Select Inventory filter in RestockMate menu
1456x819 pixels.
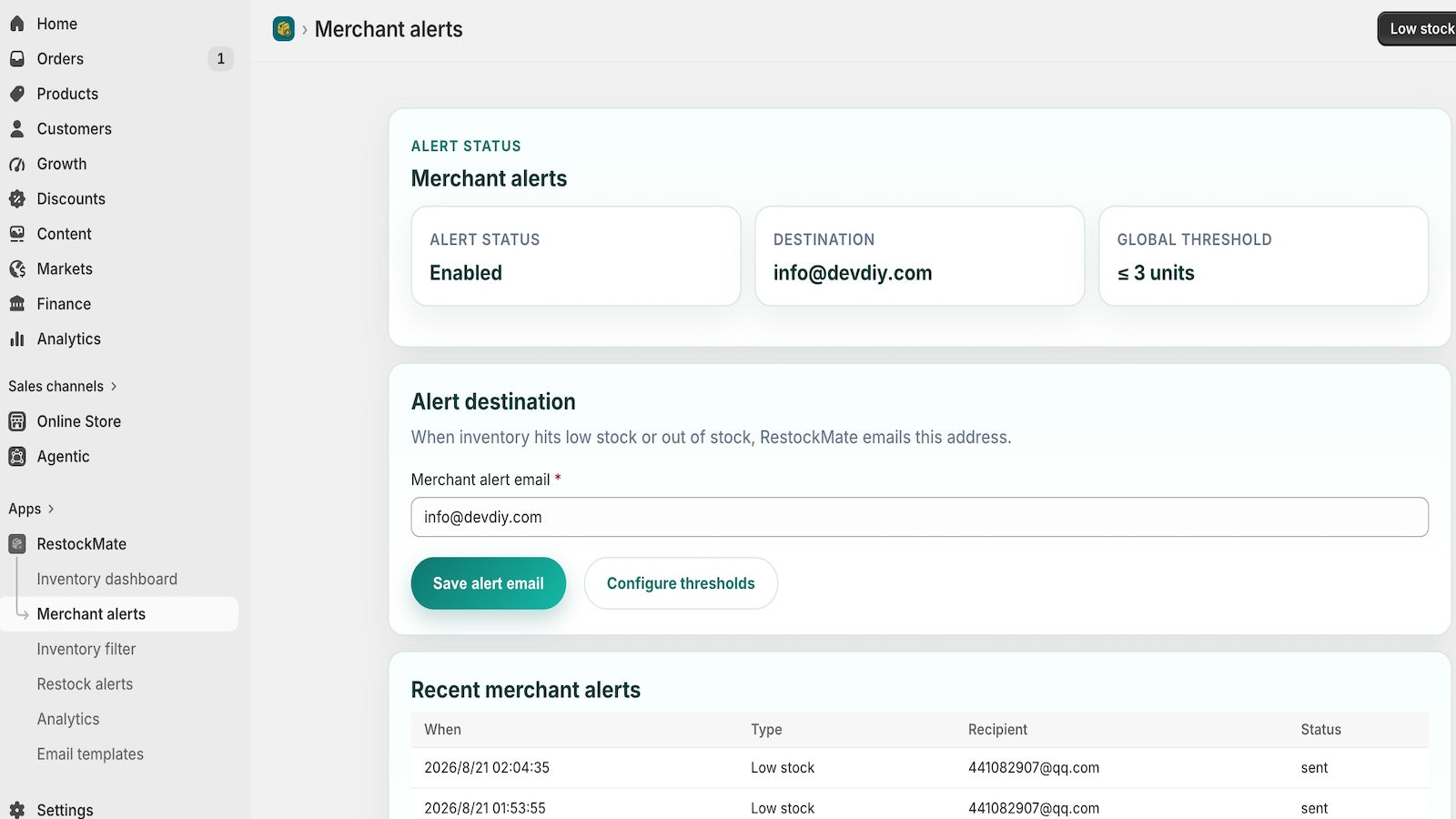tap(86, 649)
